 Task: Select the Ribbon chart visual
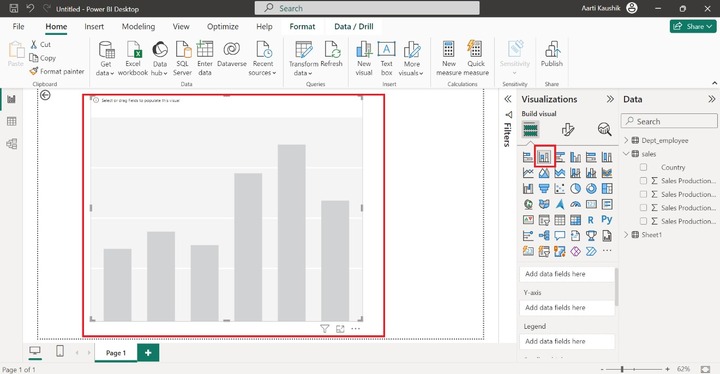[607, 173]
